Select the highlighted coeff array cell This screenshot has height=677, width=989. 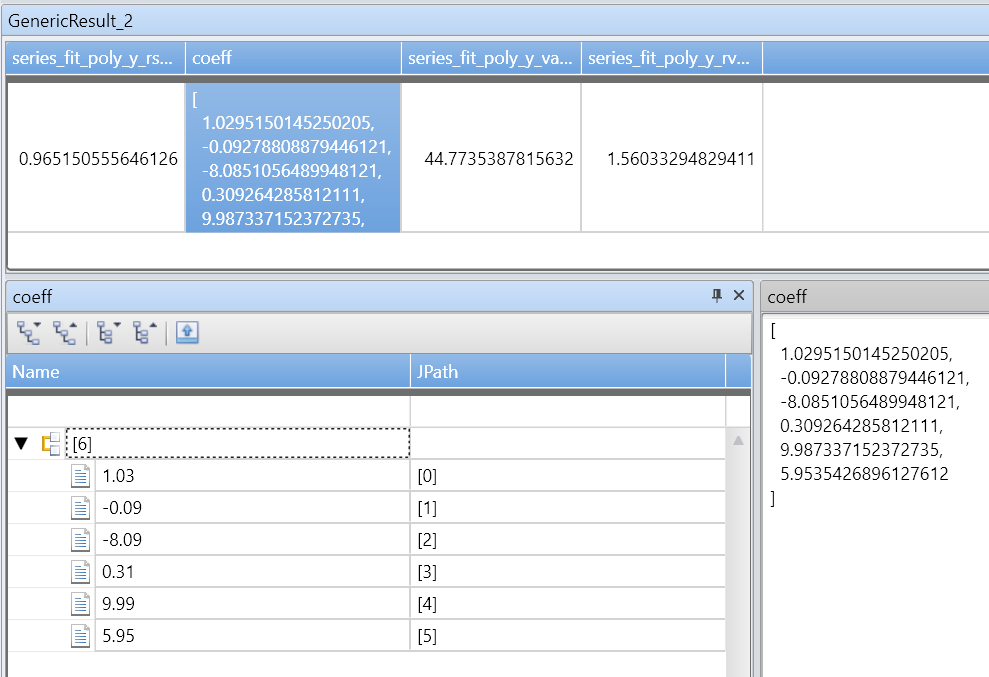293,158
